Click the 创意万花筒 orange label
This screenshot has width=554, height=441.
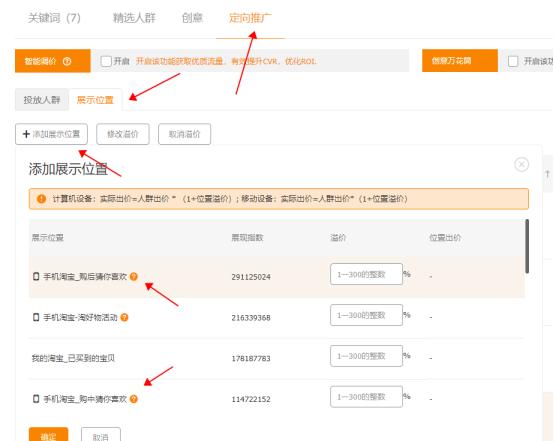pos(460,61)
